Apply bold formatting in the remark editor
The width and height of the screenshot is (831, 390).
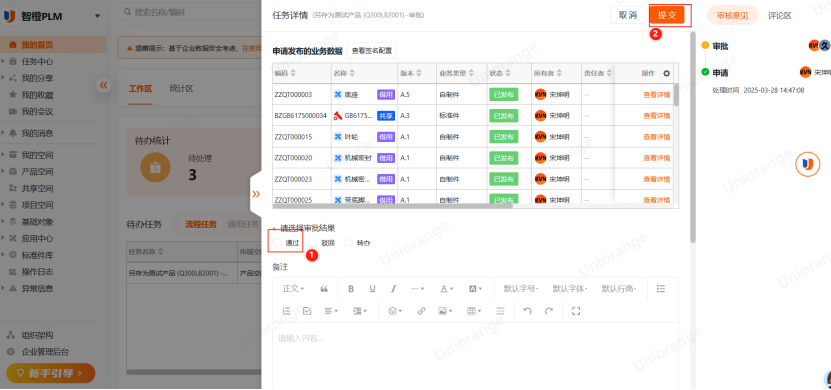click(351, 289)
